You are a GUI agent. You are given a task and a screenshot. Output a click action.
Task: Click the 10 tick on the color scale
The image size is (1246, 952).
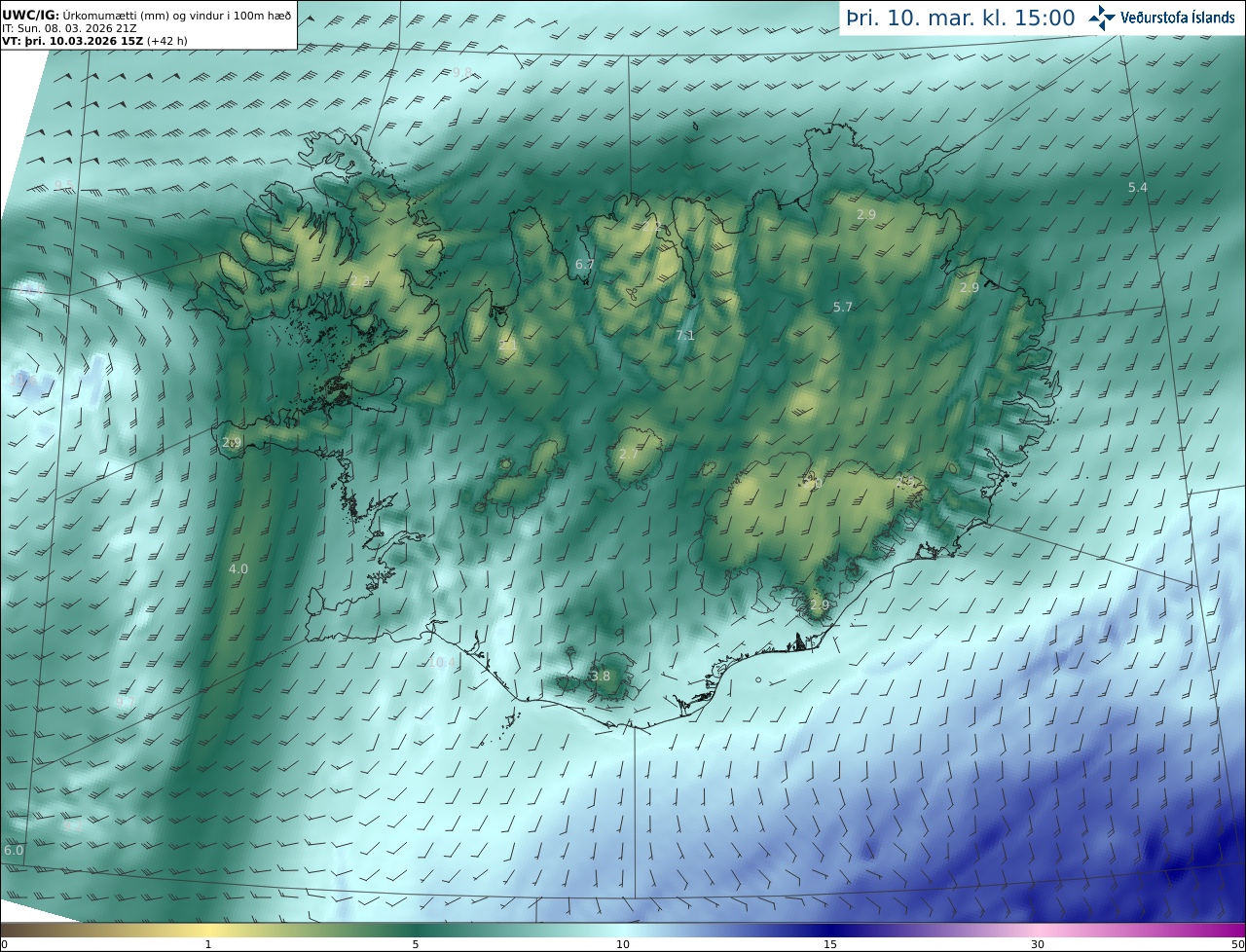coord(623,944)
